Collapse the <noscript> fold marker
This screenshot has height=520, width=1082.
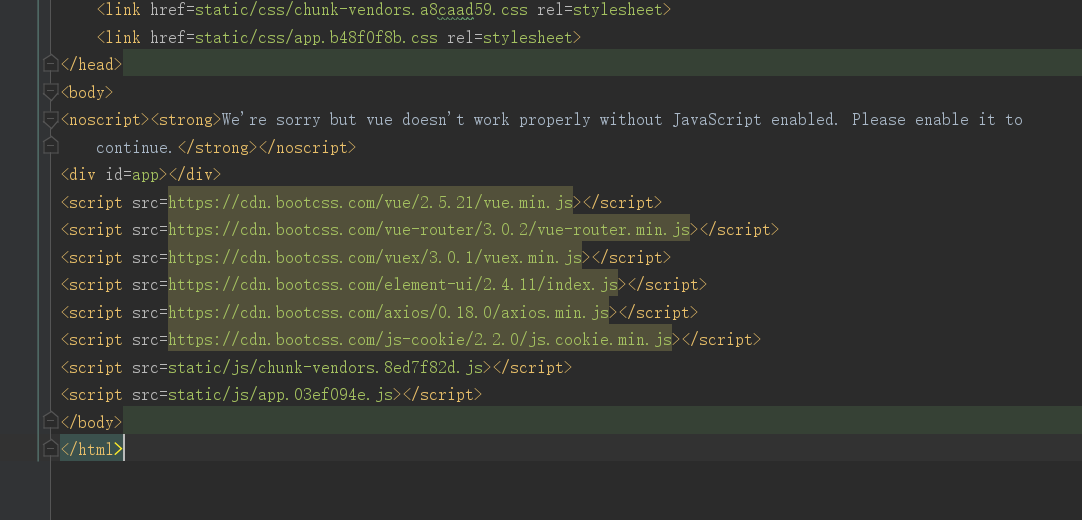pos(50,119)
